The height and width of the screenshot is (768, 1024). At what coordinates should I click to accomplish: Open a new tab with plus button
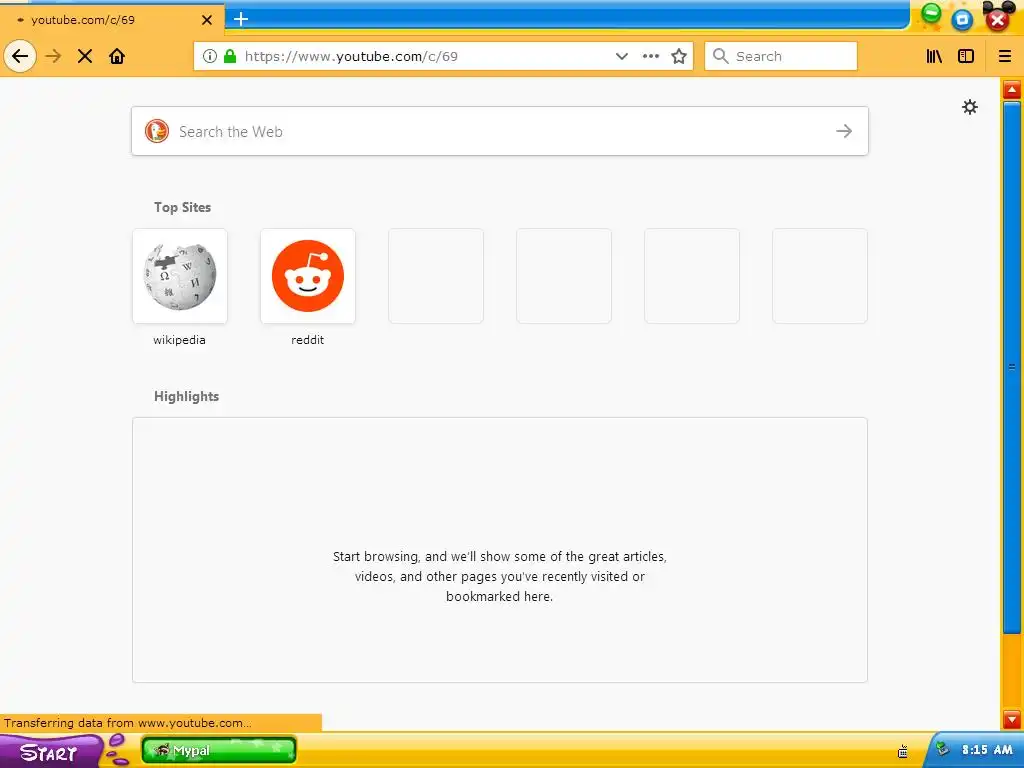[x=241, y=19]
